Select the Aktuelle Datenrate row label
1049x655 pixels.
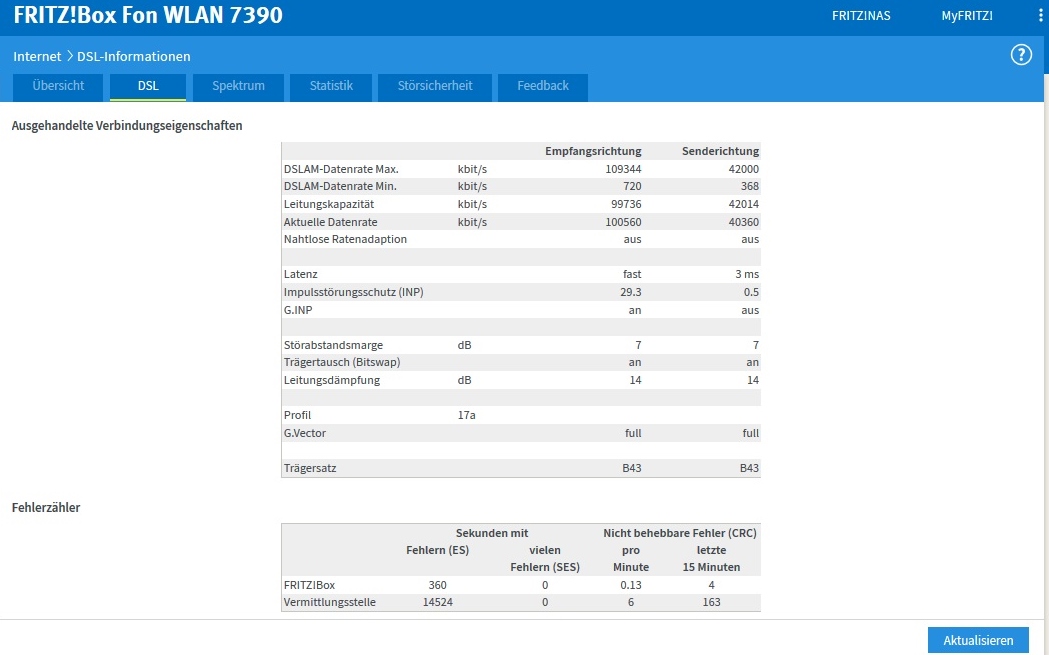(330, 222)
